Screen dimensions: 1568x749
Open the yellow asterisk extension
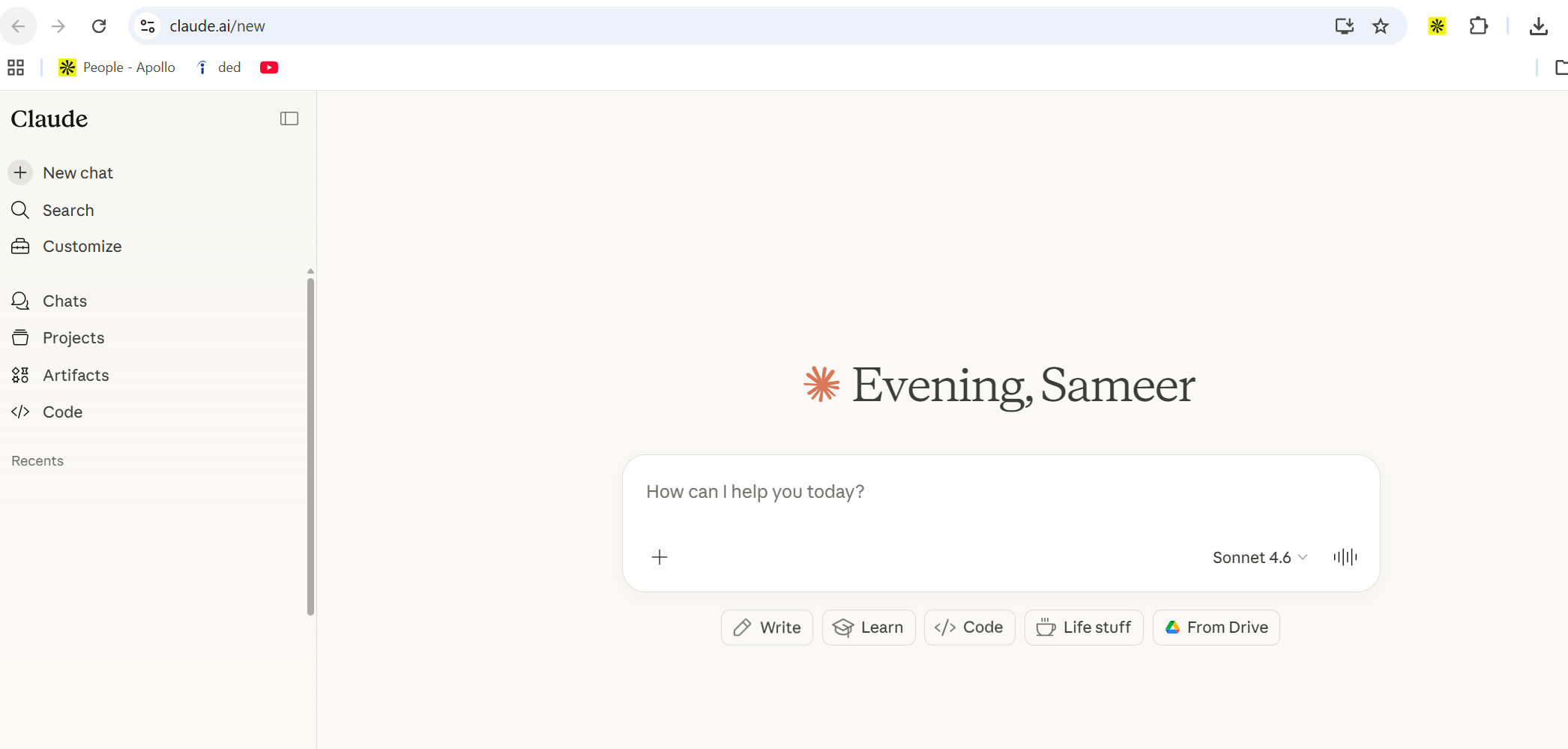(1437, 26)
